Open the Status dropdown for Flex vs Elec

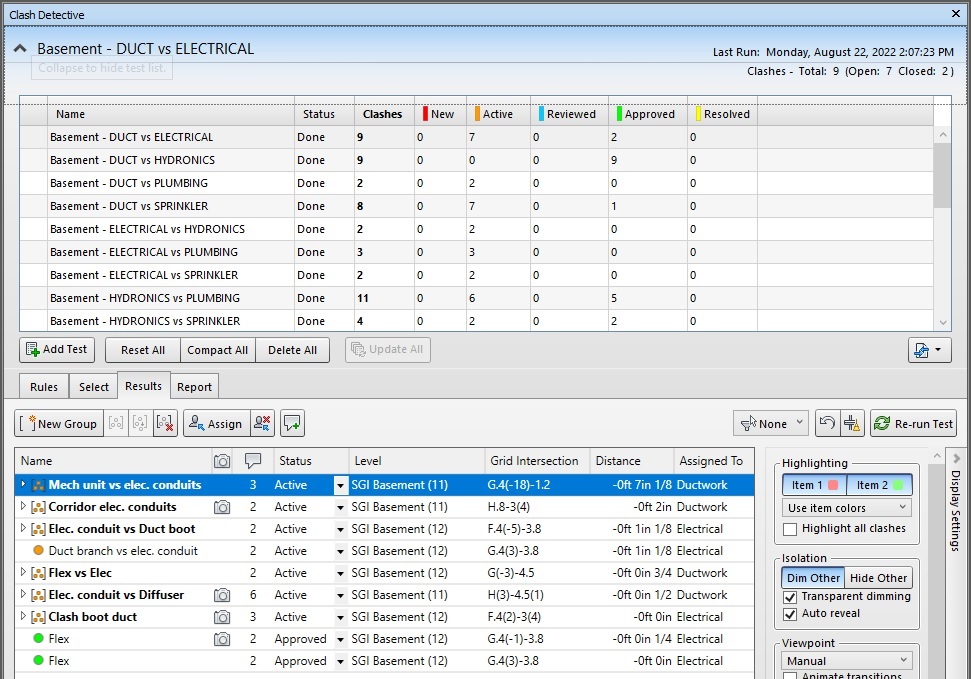point(340,573)
